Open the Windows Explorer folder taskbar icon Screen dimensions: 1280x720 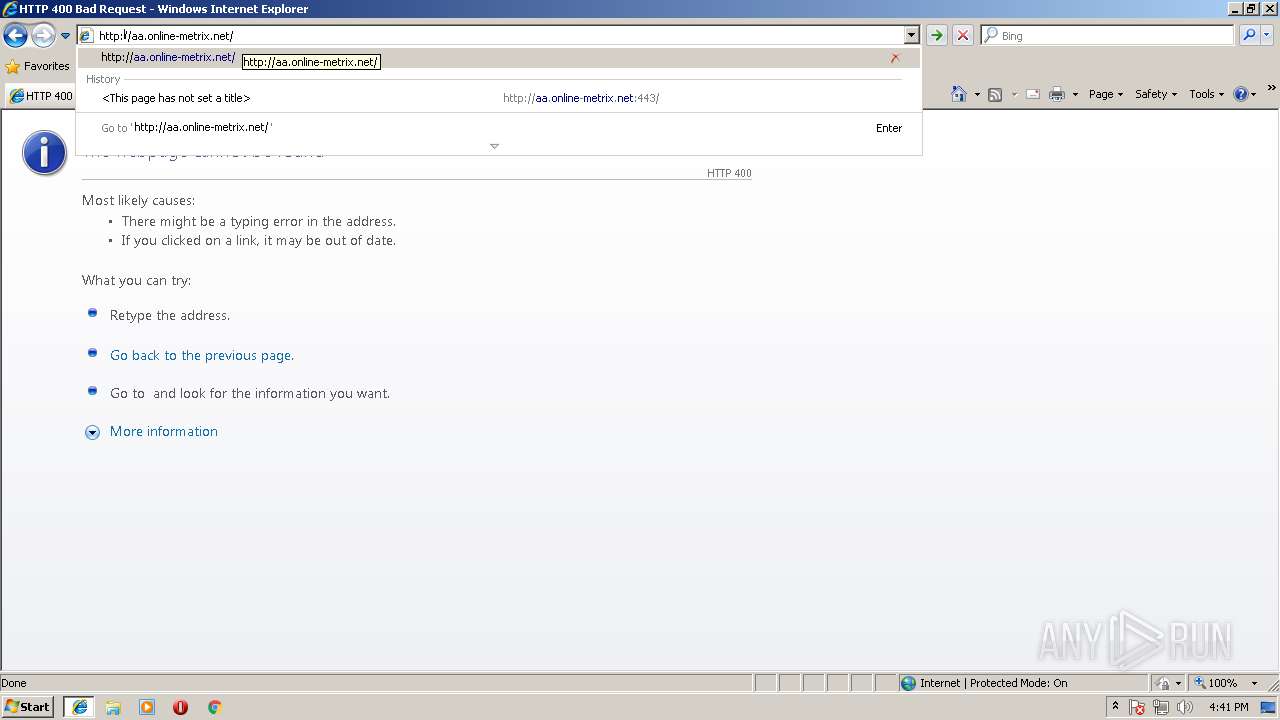click(113, 707)
